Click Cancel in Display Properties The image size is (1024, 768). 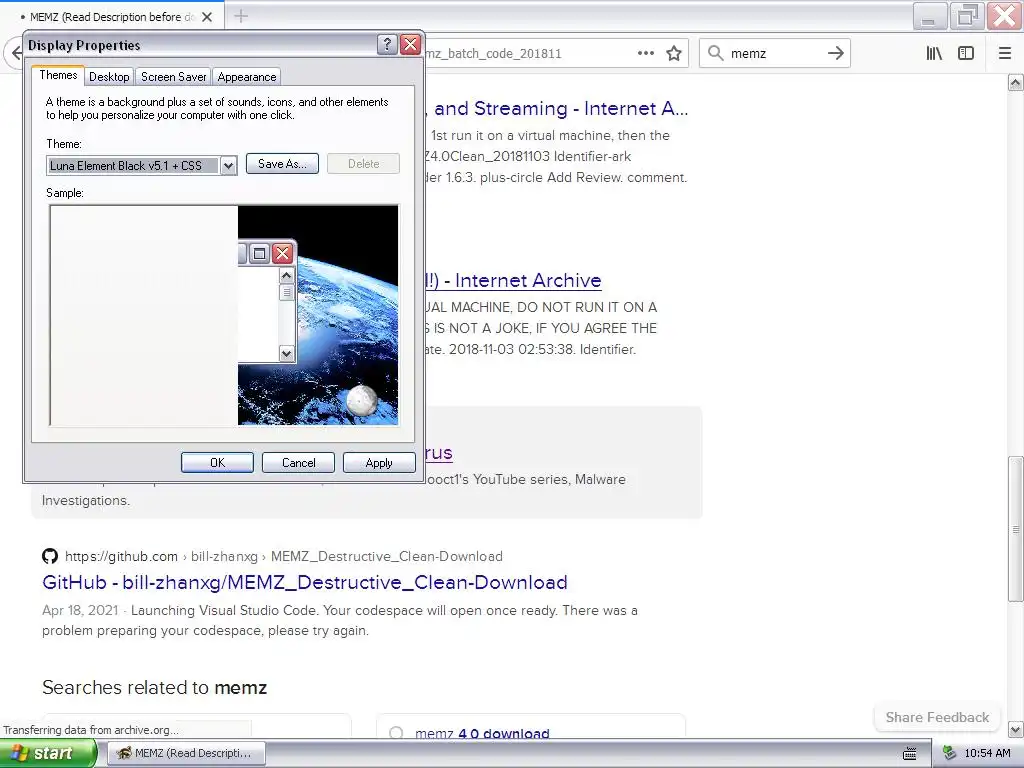(298, 462)
